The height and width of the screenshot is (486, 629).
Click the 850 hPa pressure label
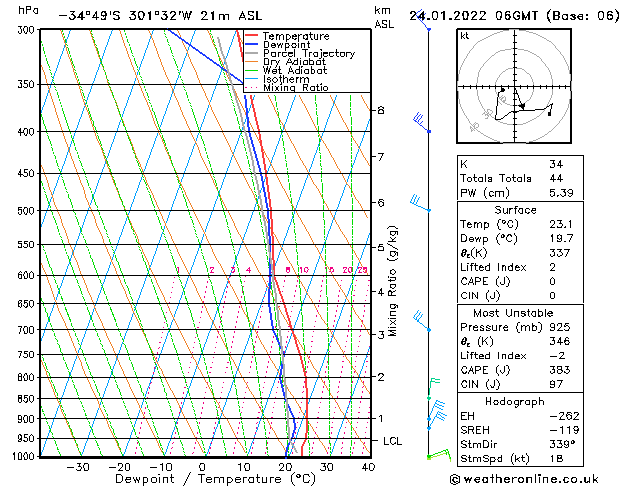(26, 399)
